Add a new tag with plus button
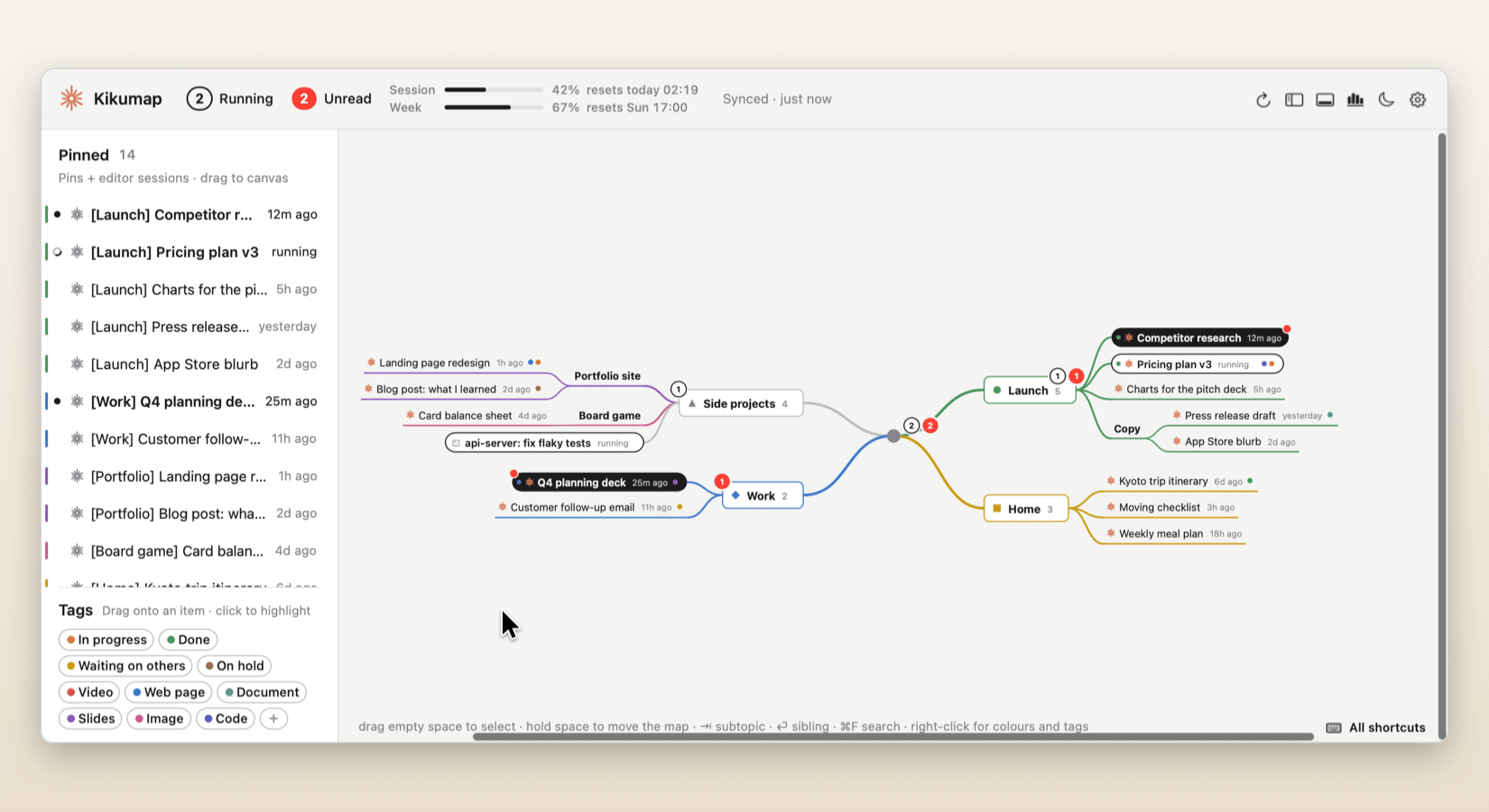This screenshot has width=1489, height=812. click(273, 718)
